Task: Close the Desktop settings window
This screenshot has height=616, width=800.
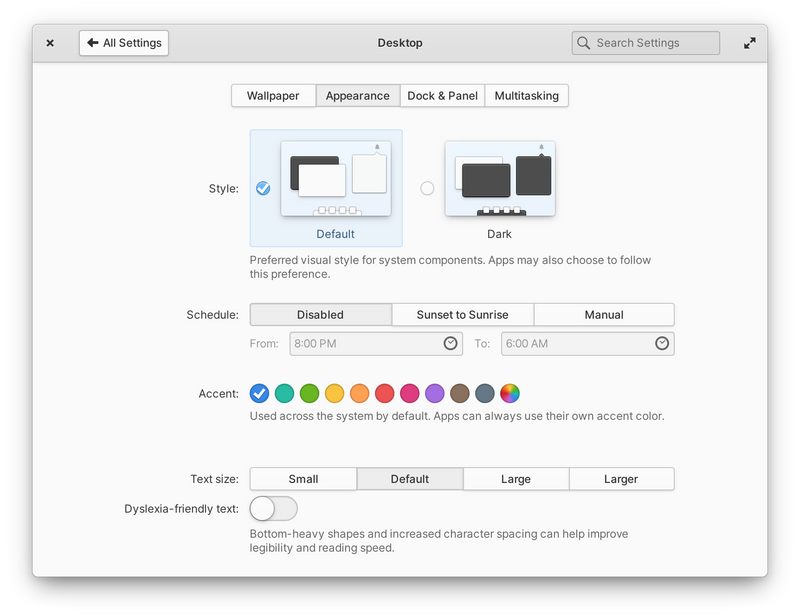Action: 50,43
